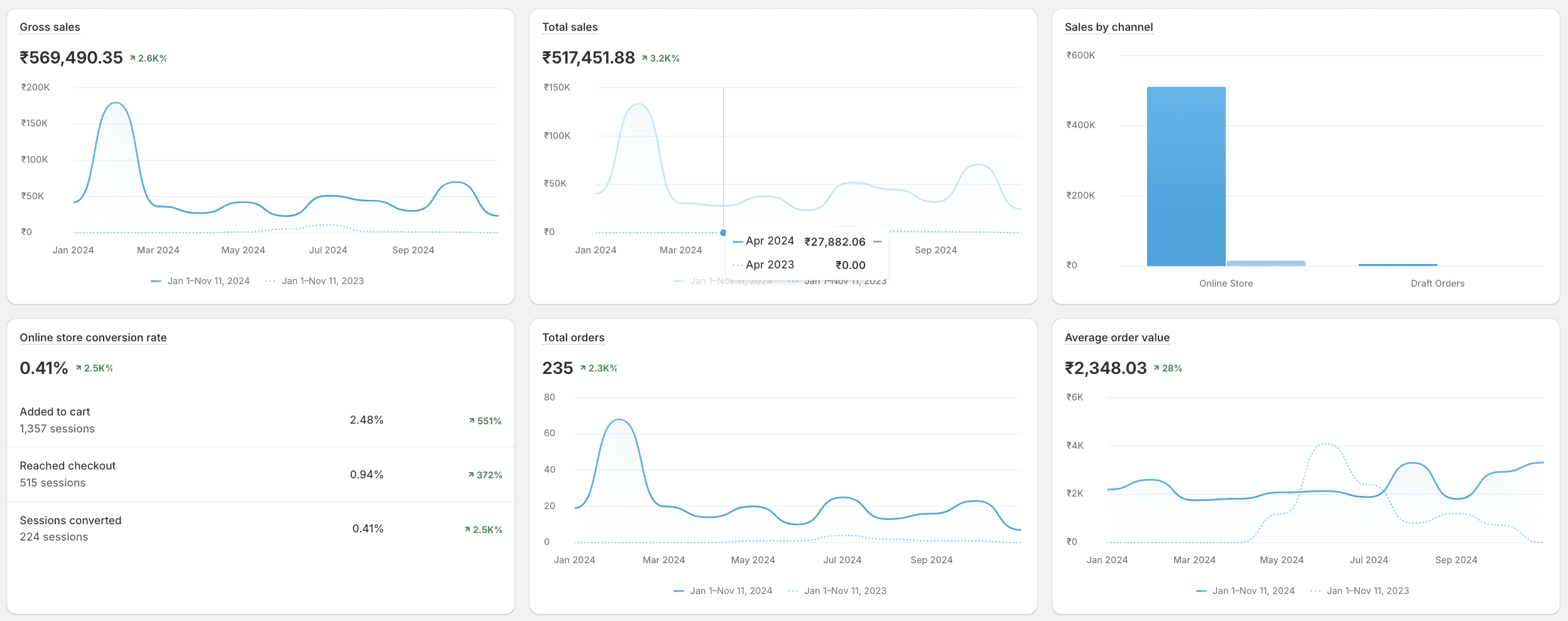Click the conversion rate 2.5K% up-arrow icon
Image resolution: width=1568 pixels, height=621 pixels.
click(x=79, y=368)
